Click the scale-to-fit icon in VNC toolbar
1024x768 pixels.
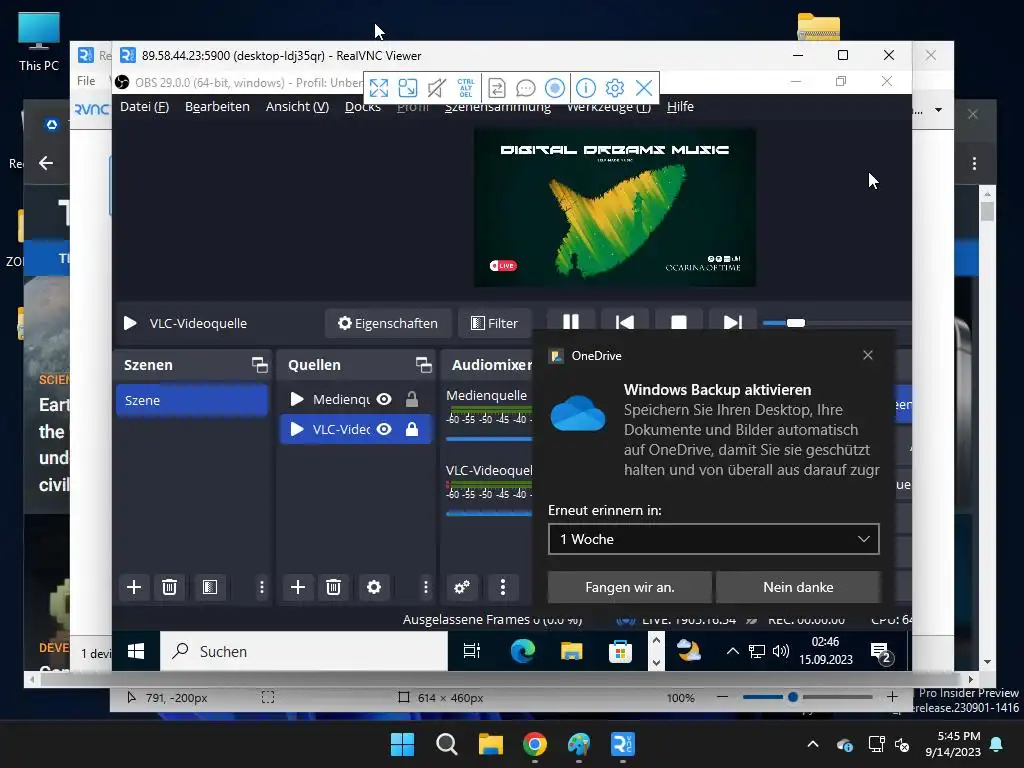pyautogui.click(x=408, y=88)
